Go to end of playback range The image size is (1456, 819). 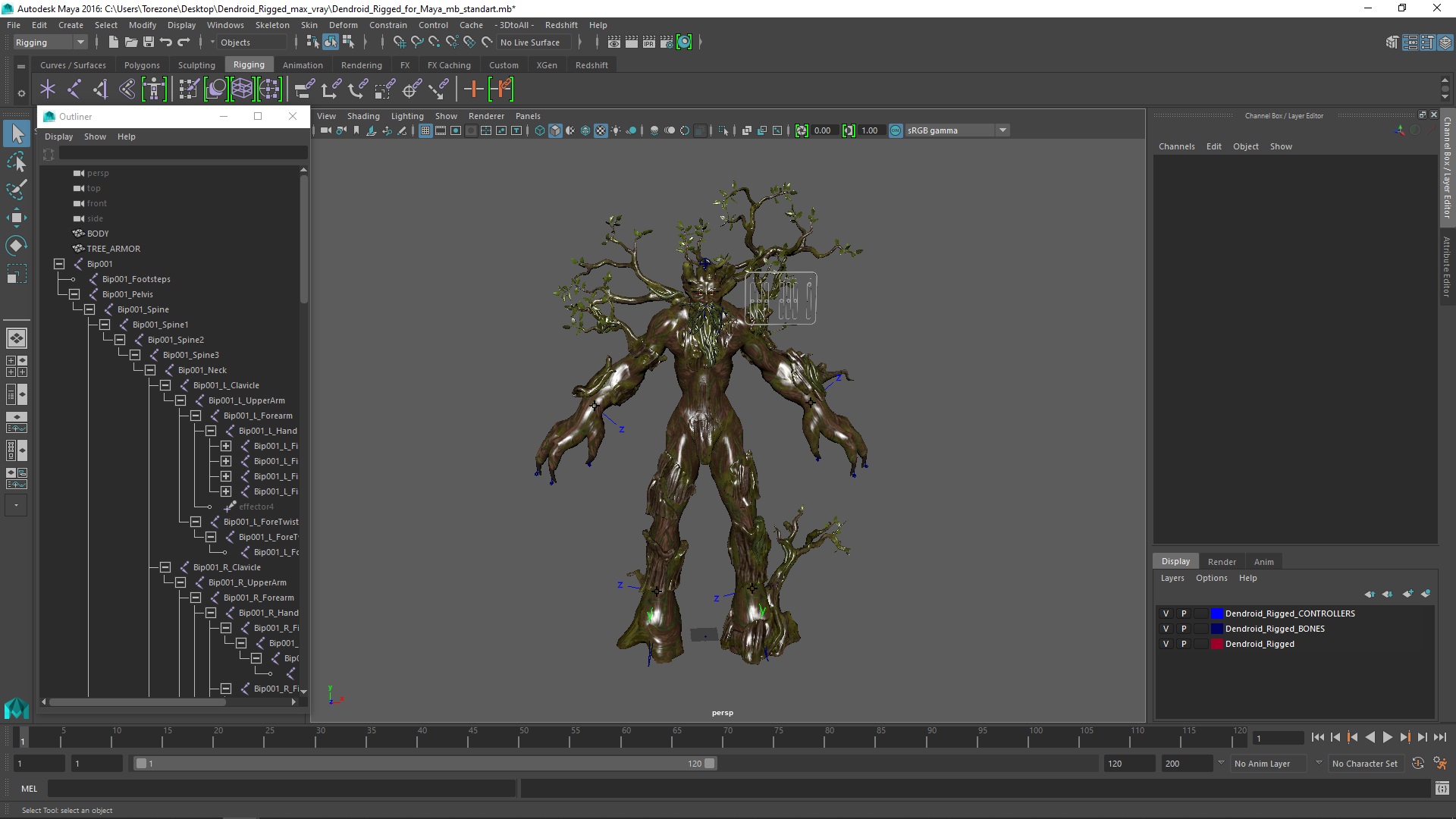point(1440,737)
